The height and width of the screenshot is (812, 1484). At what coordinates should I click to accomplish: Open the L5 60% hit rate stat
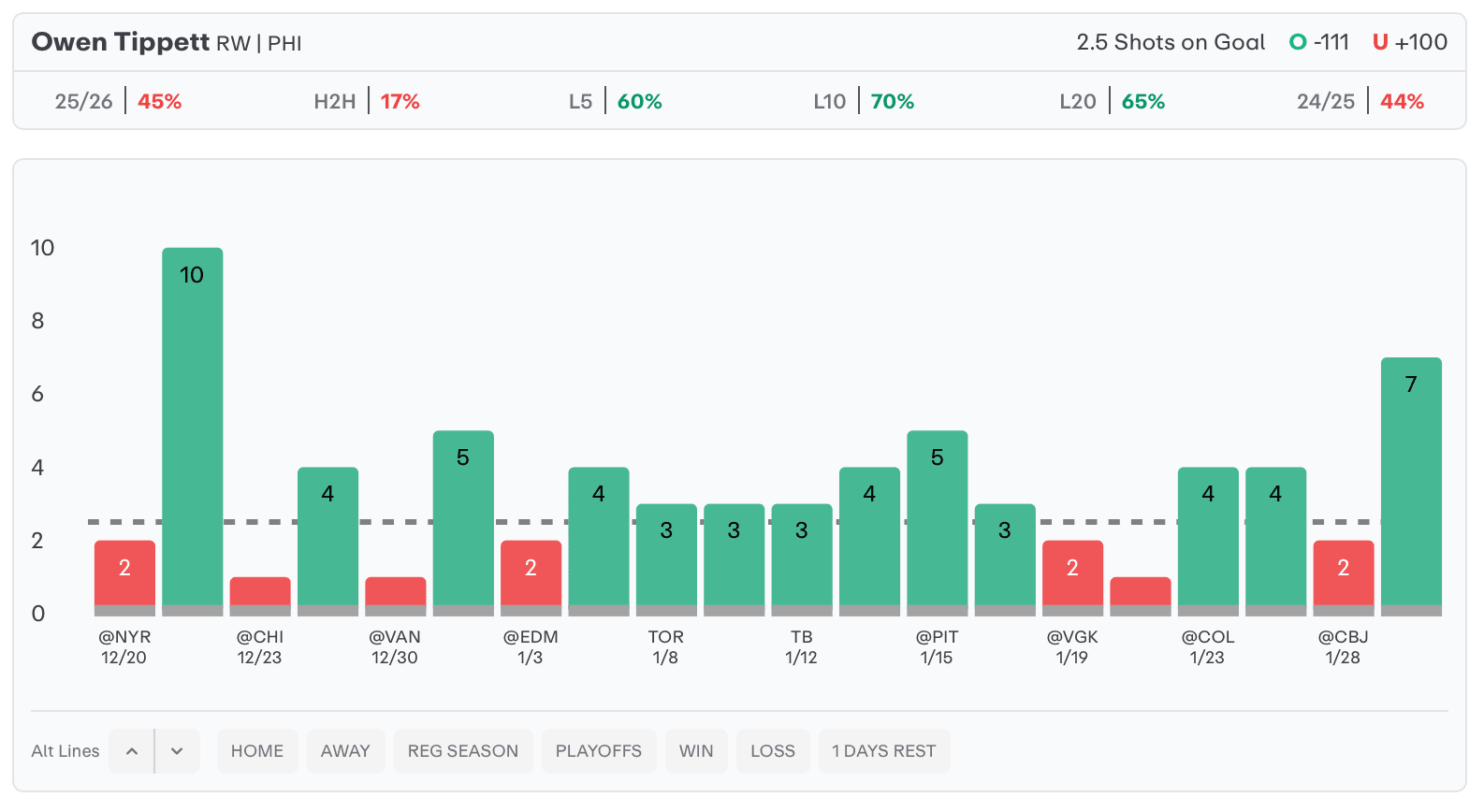point(616,101)
